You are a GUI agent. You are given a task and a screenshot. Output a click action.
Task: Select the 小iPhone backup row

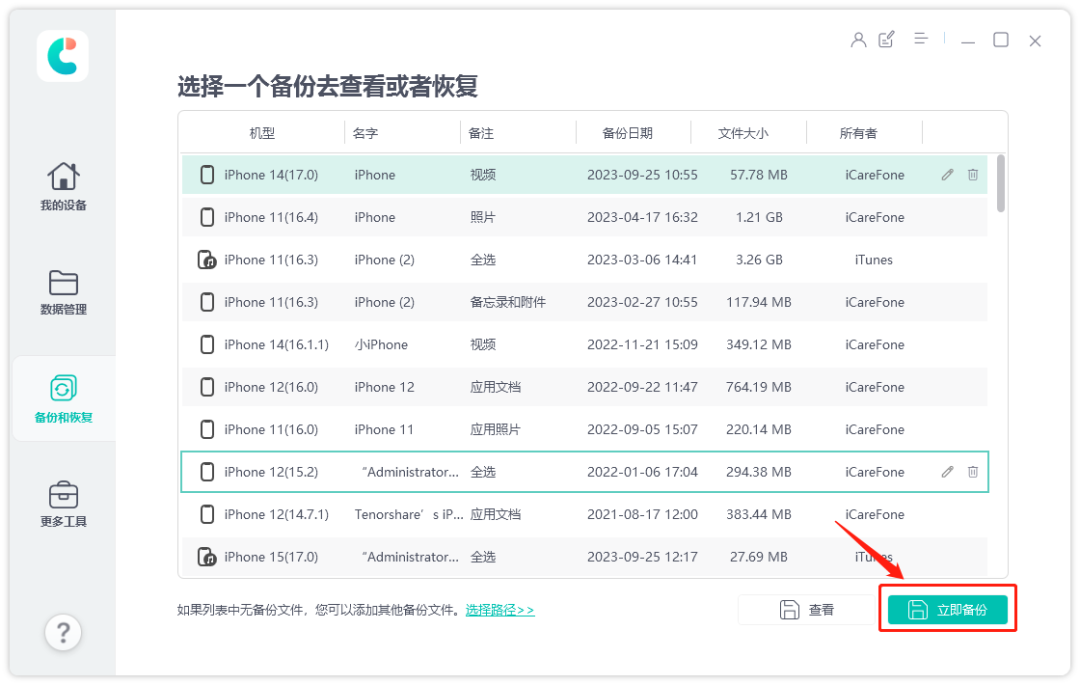(x=584, y=344)
